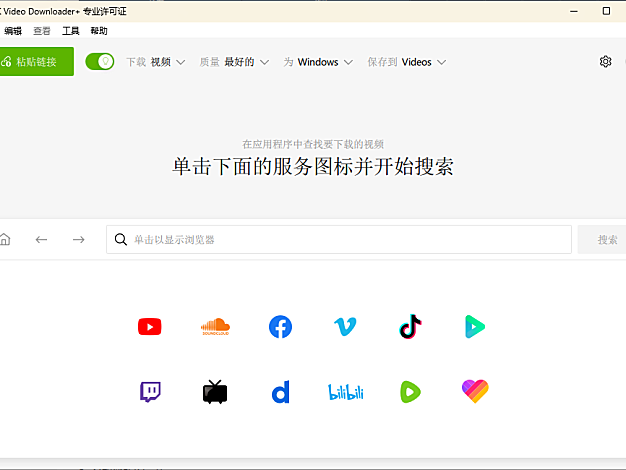Go to browser home page
This screenshot has height=470, width=626.
(5, 239)
